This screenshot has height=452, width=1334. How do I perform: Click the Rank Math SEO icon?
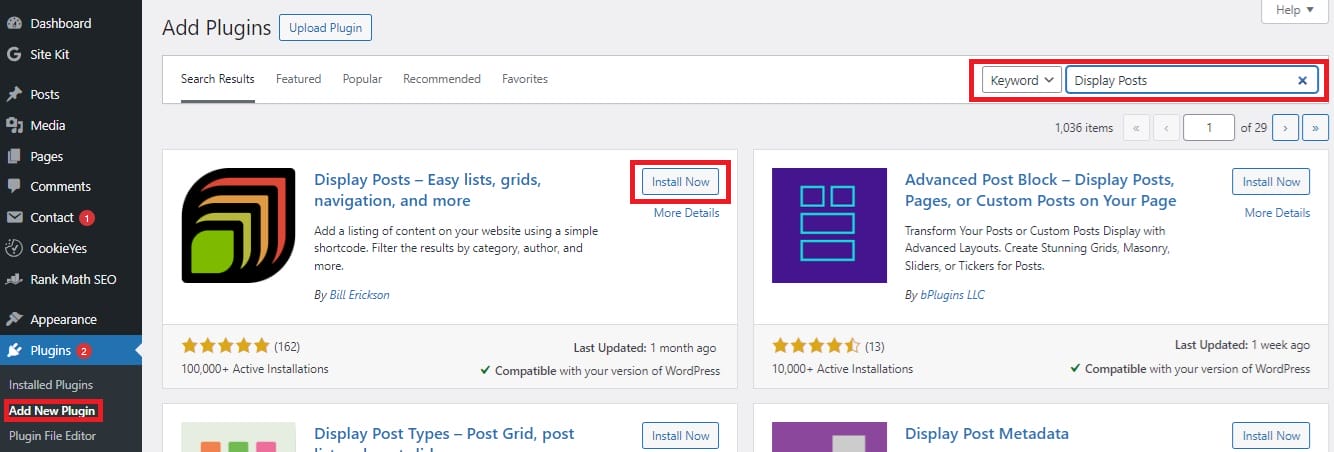[x=14, y=279]
